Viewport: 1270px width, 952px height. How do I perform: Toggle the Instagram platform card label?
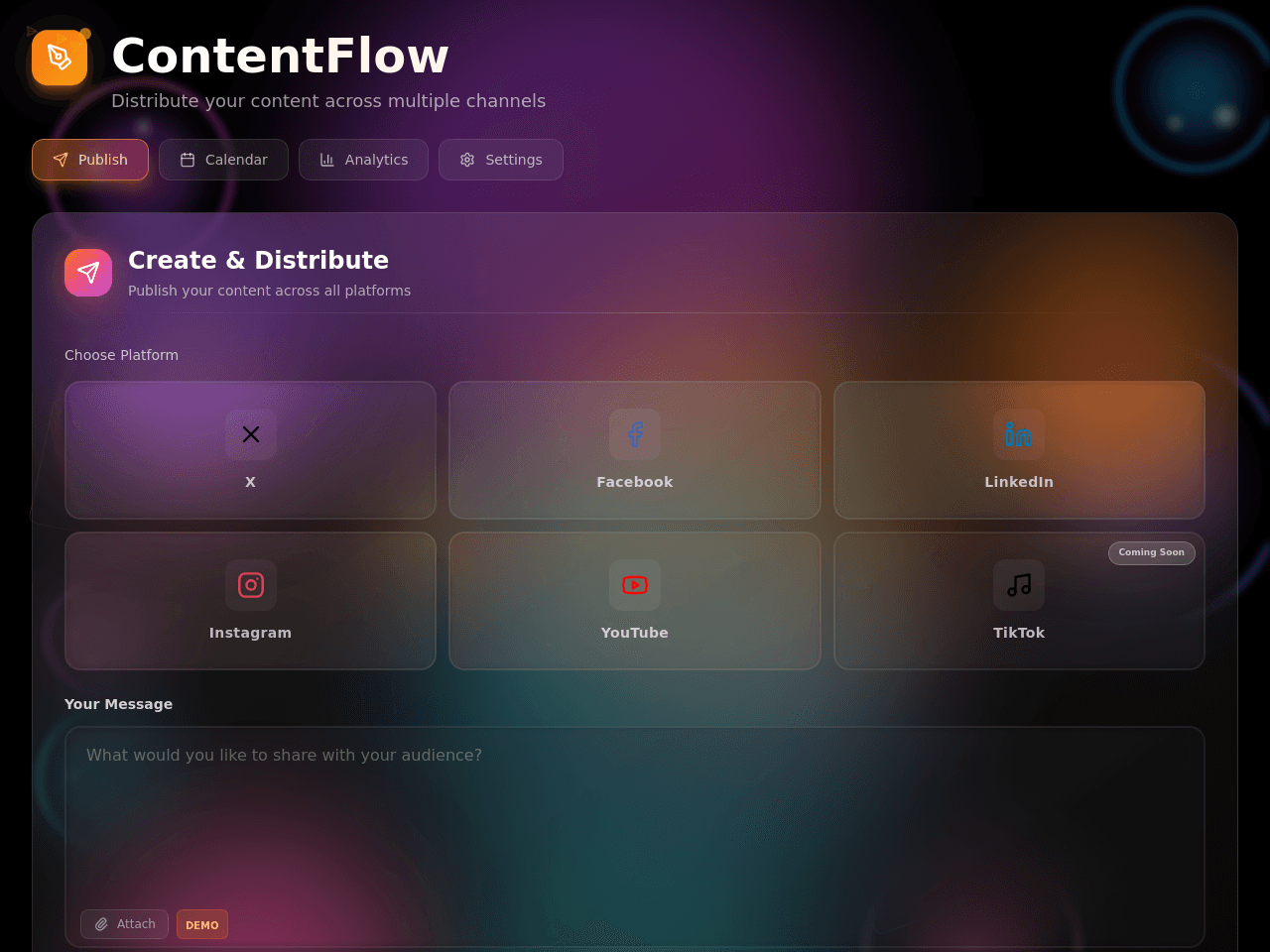pyautogui.click(x=251, y=633)
